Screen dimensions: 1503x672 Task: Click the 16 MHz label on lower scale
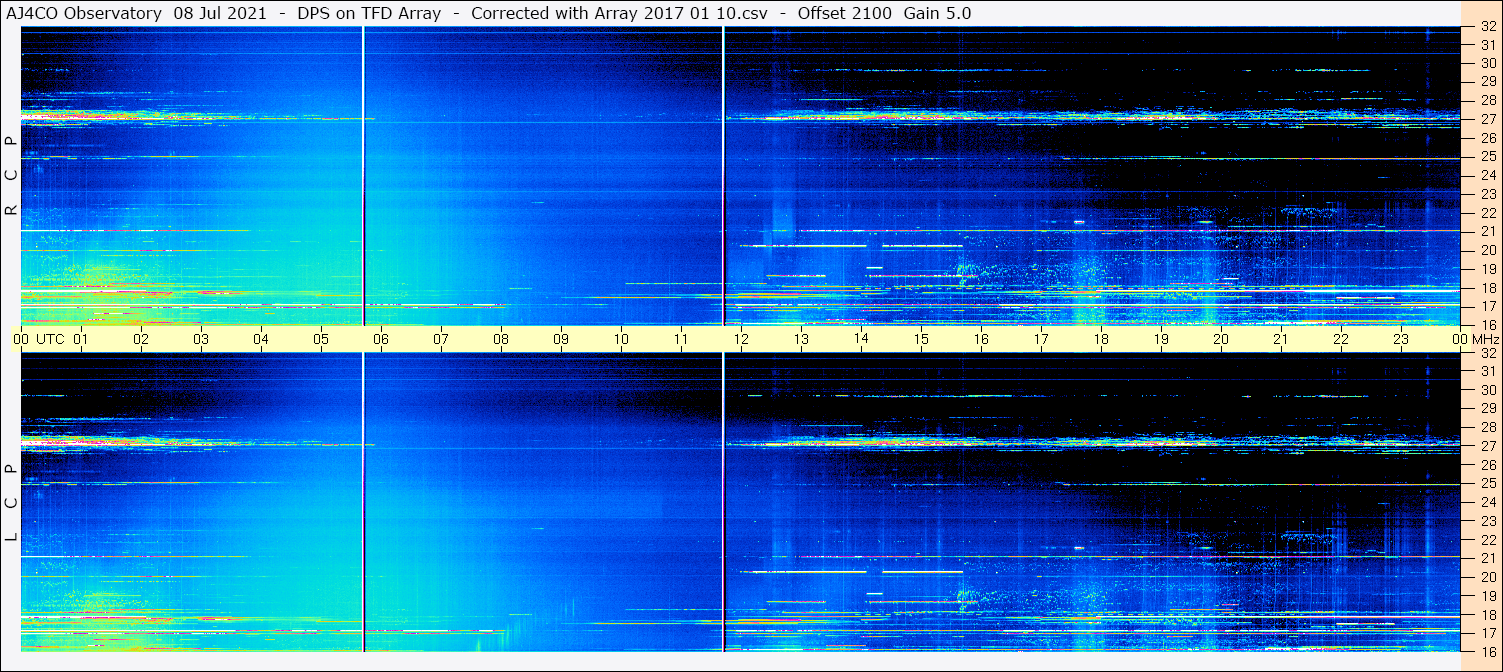[1487, 651]
